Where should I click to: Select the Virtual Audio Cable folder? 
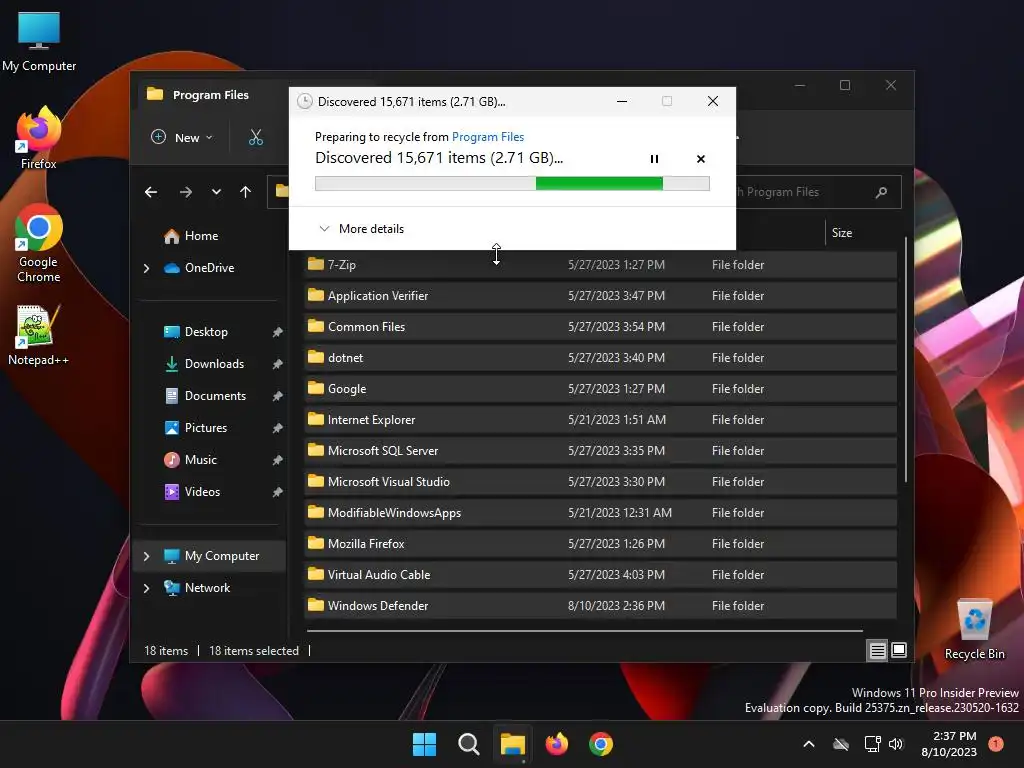(600, 575)
